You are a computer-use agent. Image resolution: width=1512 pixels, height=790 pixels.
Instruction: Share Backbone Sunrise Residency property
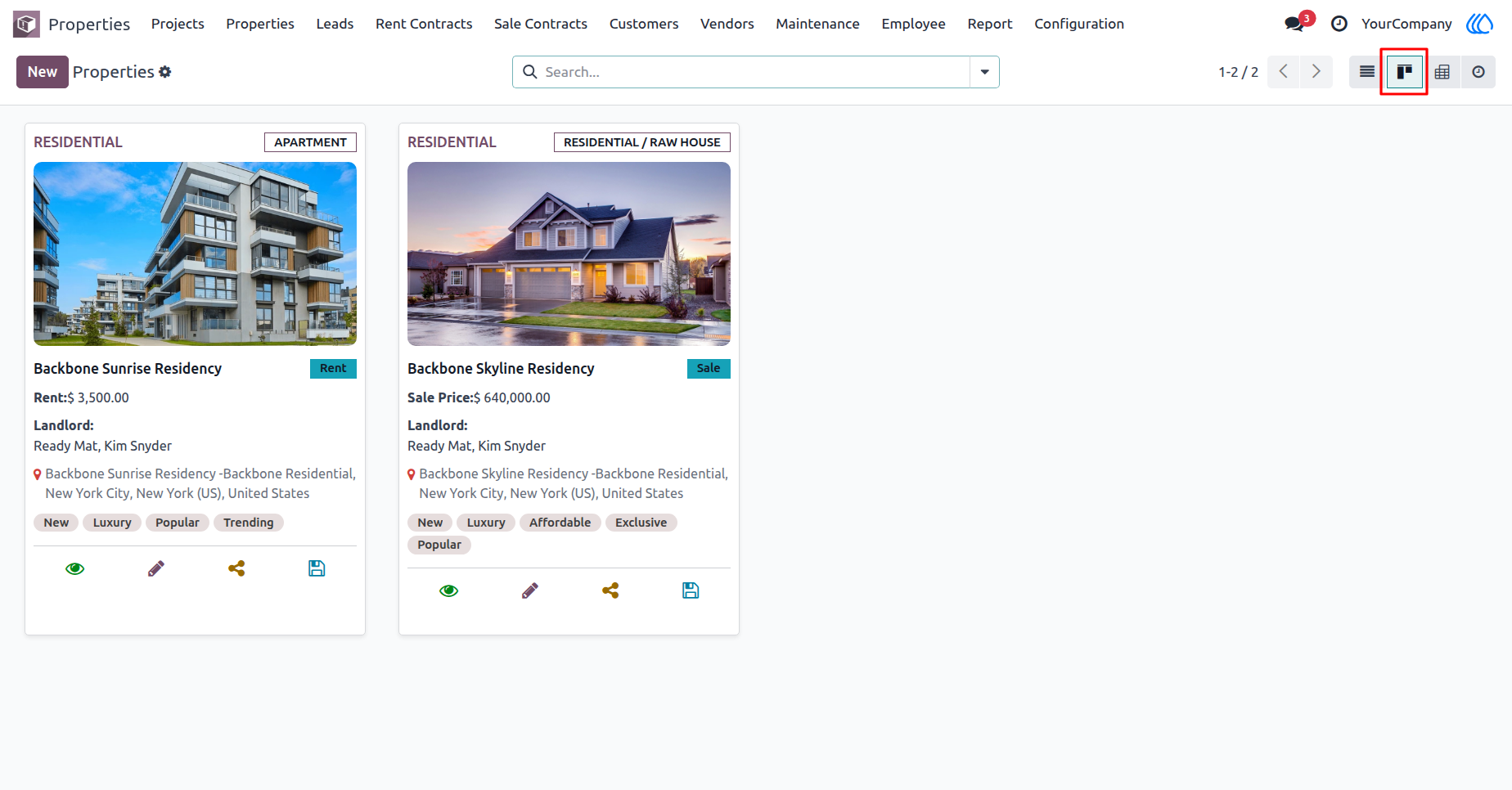[x=236, y=568]
